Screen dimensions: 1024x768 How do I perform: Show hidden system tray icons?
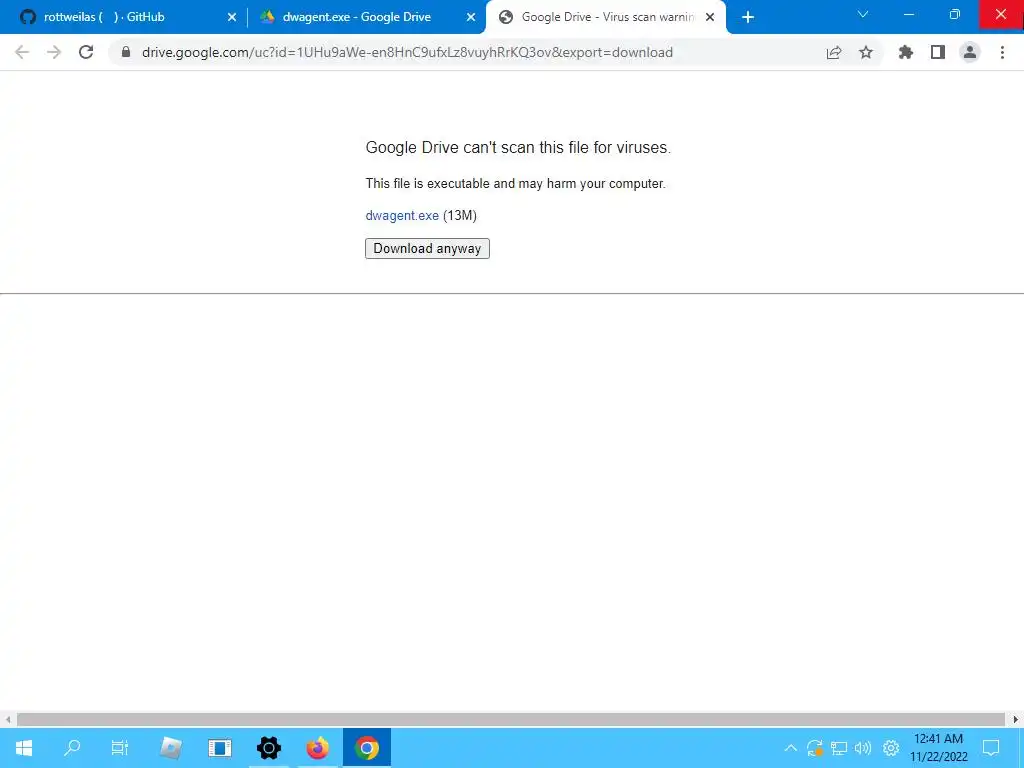tap(790, 748)
